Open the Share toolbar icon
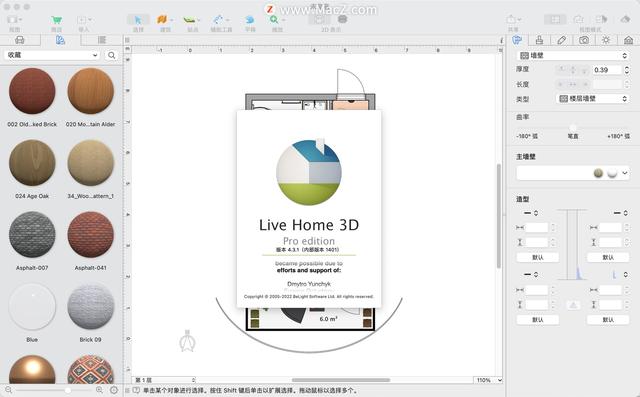Image resolution: width=640 pixels, height=397 pixels. point(511,19)
